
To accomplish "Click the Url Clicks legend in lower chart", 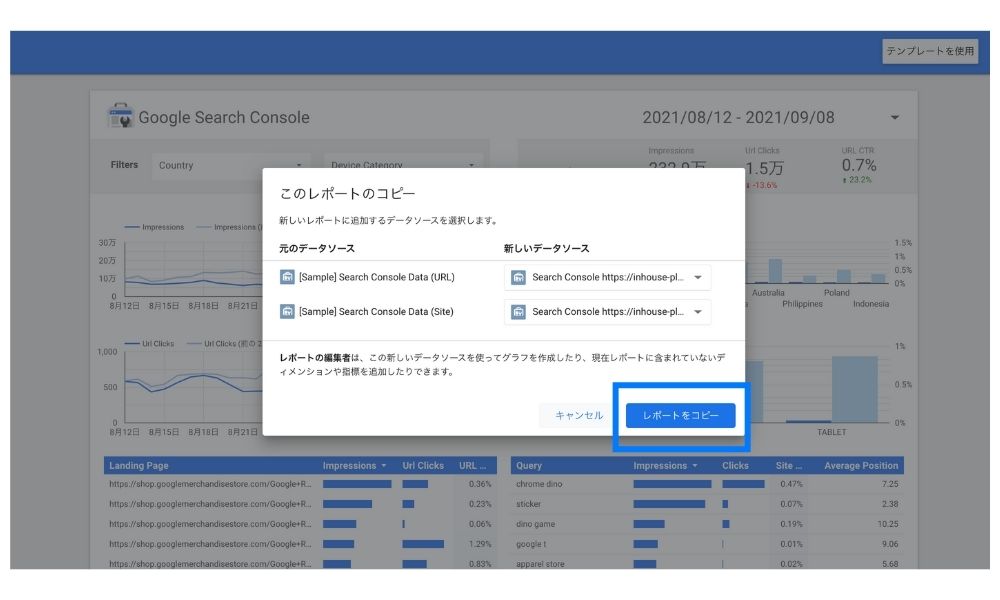I will tap(150, 344).
